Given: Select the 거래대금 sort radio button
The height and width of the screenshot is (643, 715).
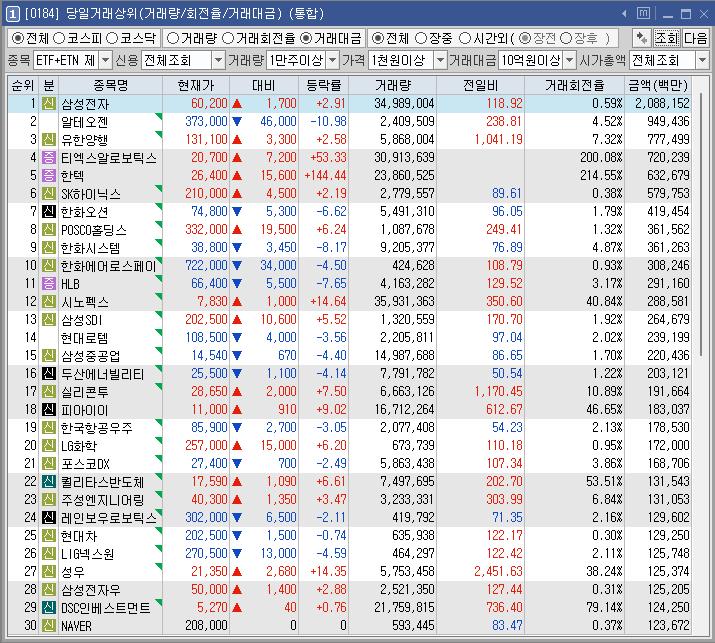Looking at the screenshot, I should 307,38.
